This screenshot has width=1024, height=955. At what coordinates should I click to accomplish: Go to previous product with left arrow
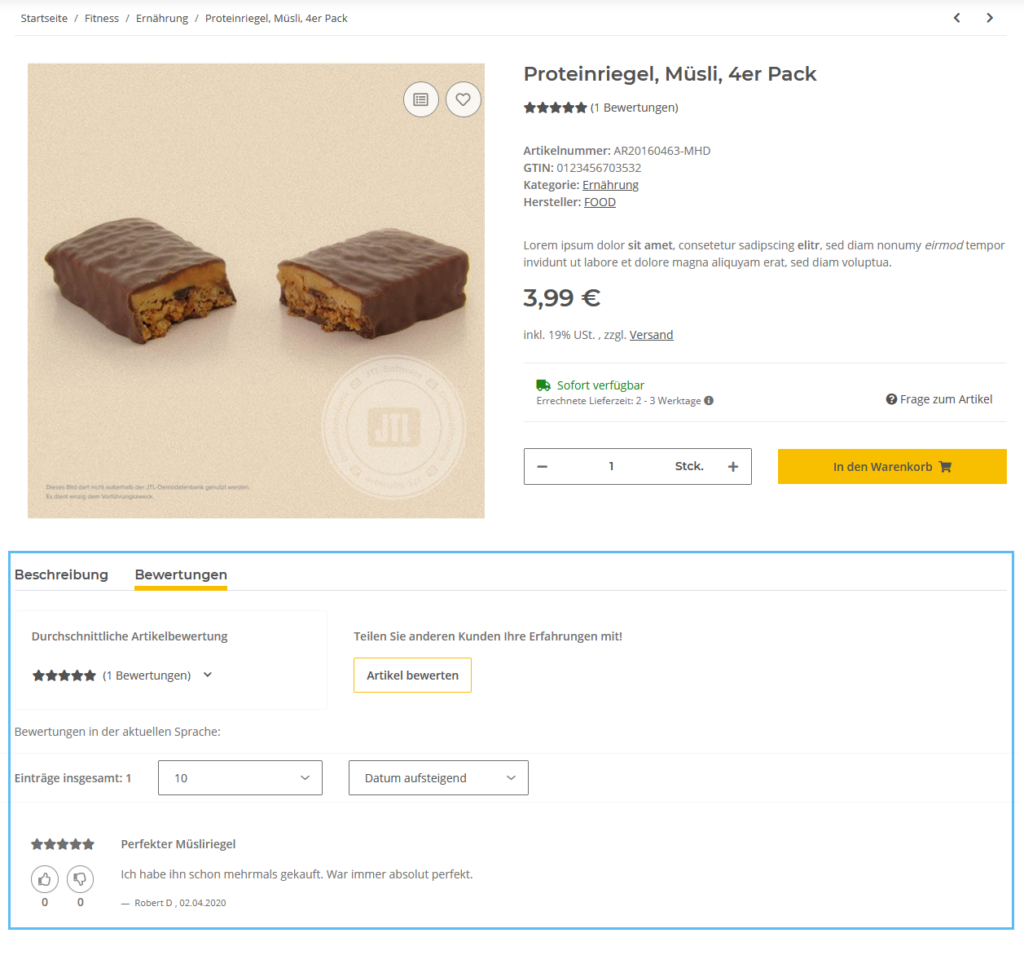point(956,17)
